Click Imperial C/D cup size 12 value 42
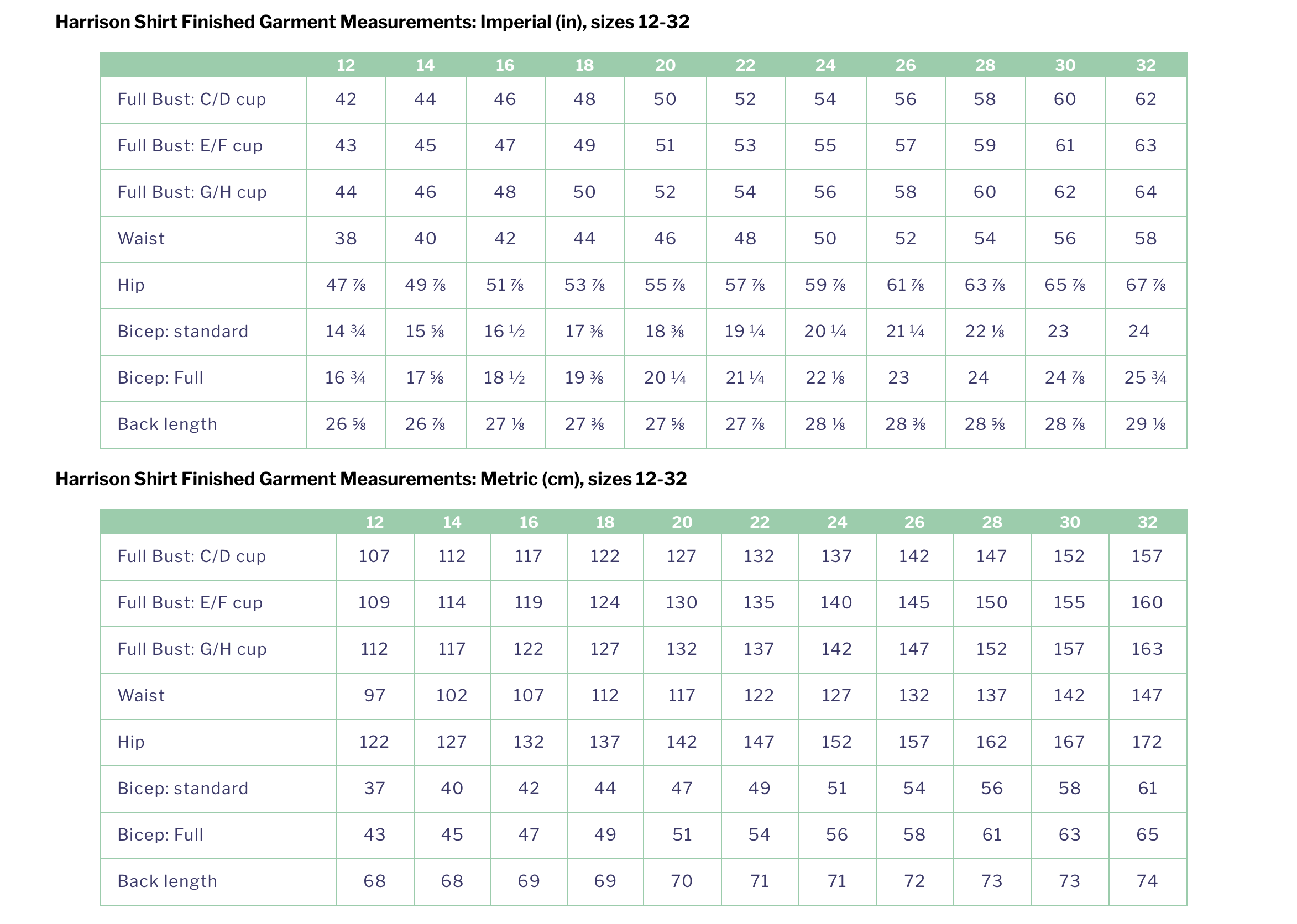The width and height of the screenshot is (1297, 924). [x=346, y=99]
